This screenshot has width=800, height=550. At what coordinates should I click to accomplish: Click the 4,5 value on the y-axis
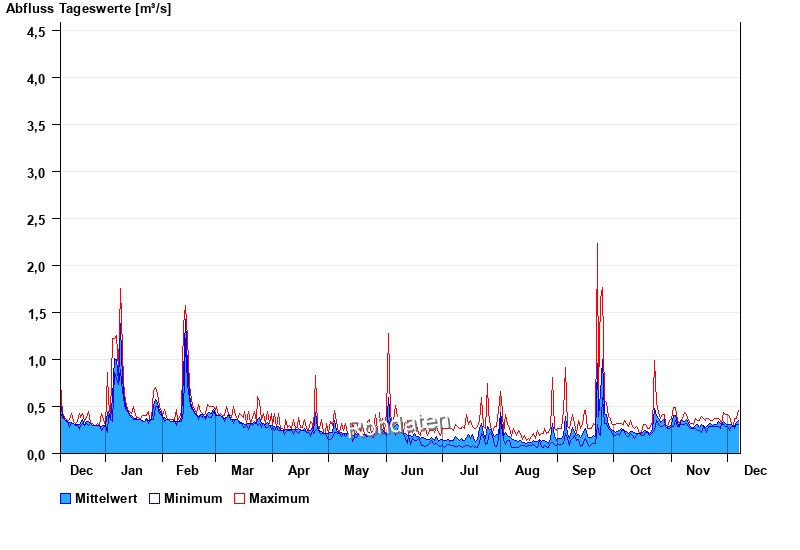point(36,31)
